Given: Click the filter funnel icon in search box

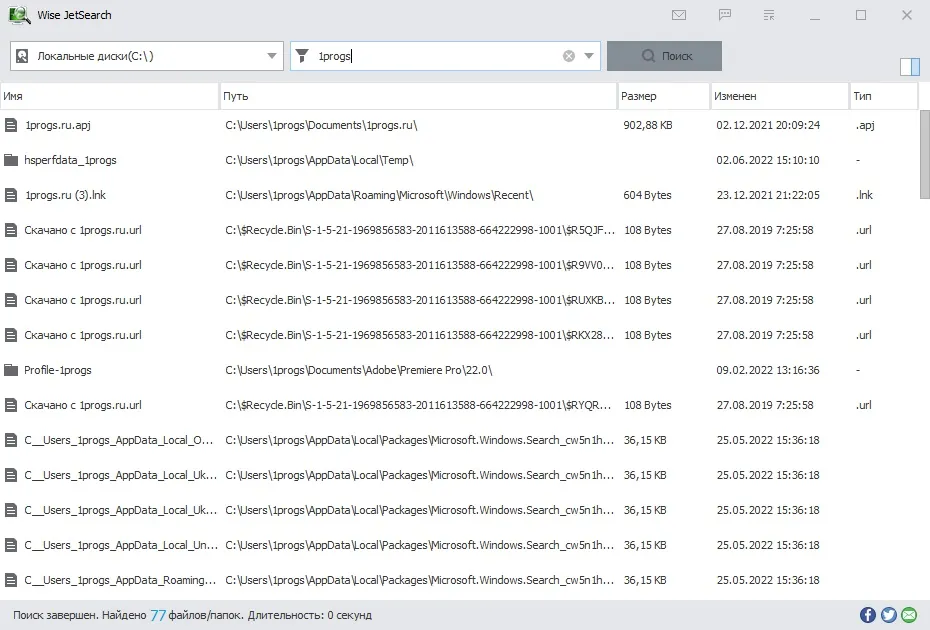Looking at the screenshot, I should (x=302, y=56).
